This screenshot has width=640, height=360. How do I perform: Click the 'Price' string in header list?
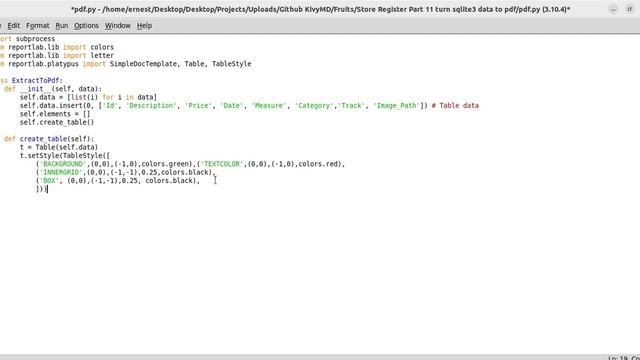[198, 106]
